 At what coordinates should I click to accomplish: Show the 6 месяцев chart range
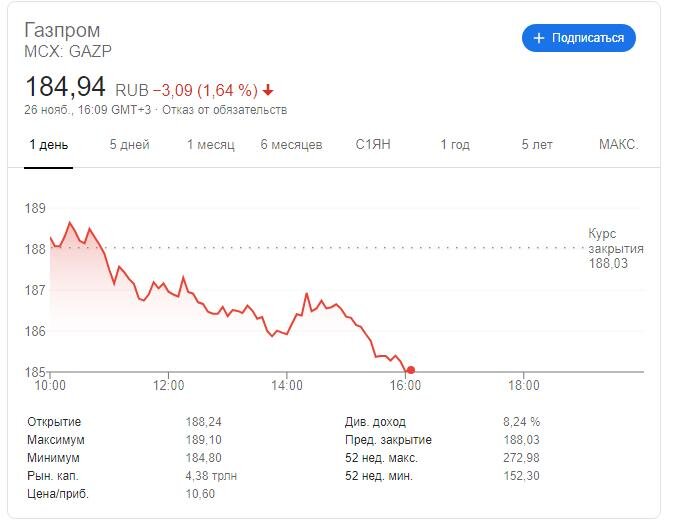click(291, 145)
